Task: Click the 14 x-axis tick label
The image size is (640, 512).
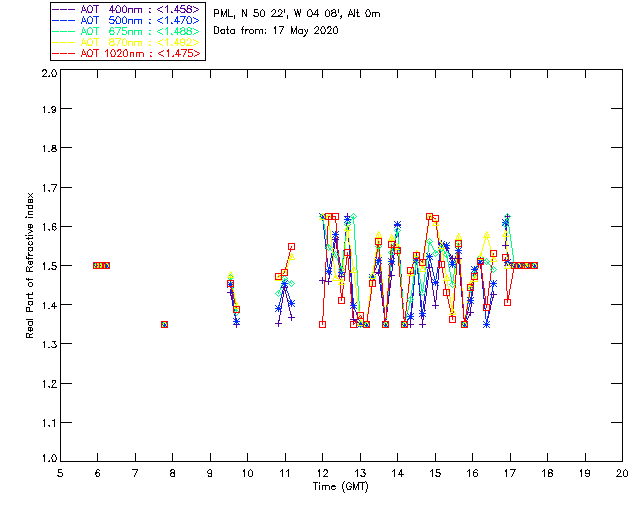Action: pyautogui.click(x=398, y=473)
